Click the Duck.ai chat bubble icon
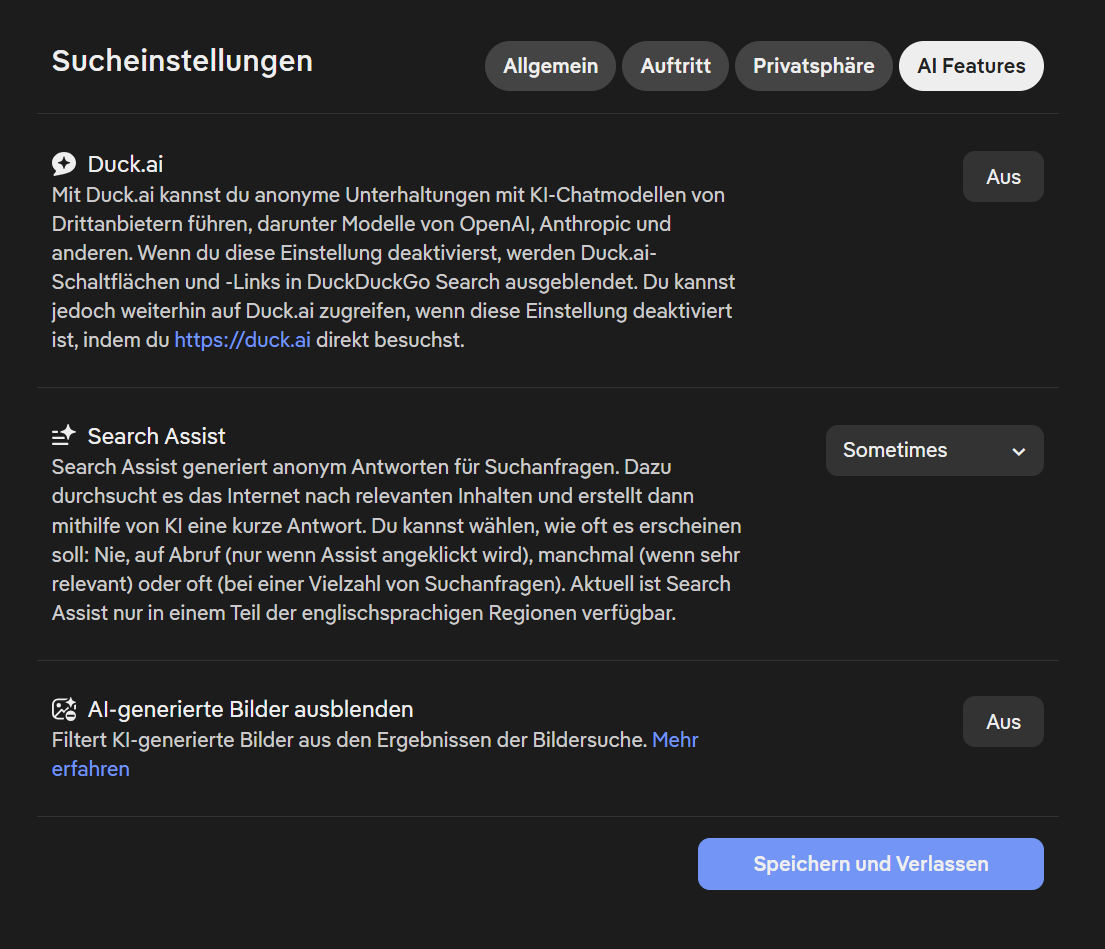 point(64,164)
